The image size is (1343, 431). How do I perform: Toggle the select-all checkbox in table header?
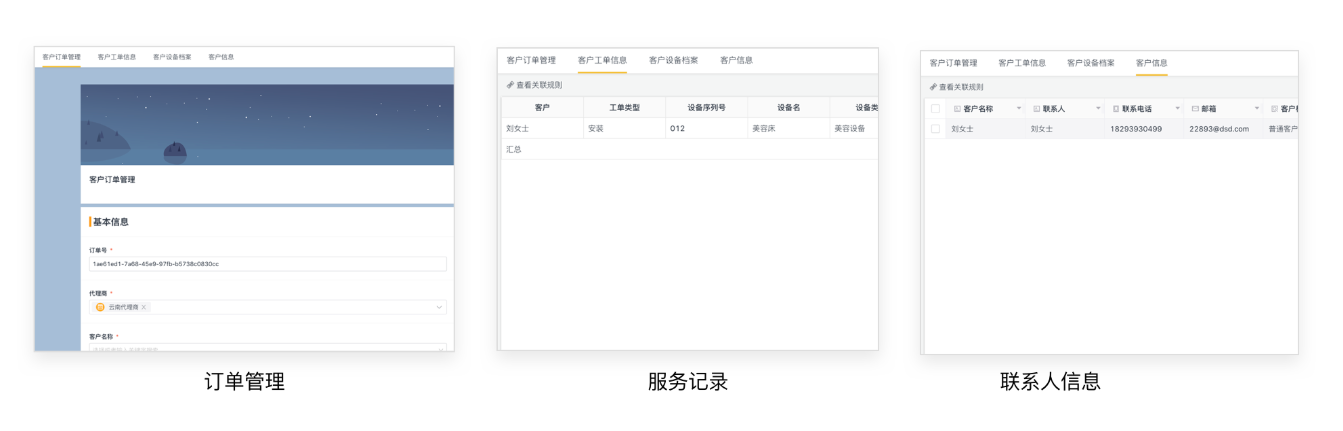pyautogui.click(x=935, y=108)
